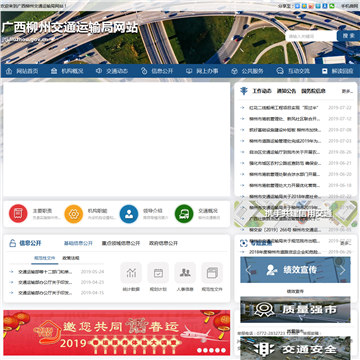
Task: Open the 统计数据 chart icon
Action: [131, 273]
